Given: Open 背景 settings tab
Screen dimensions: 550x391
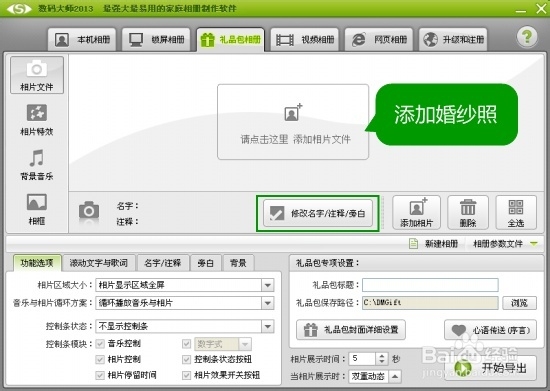Looking at the screenshot, I should coord(238,263).
